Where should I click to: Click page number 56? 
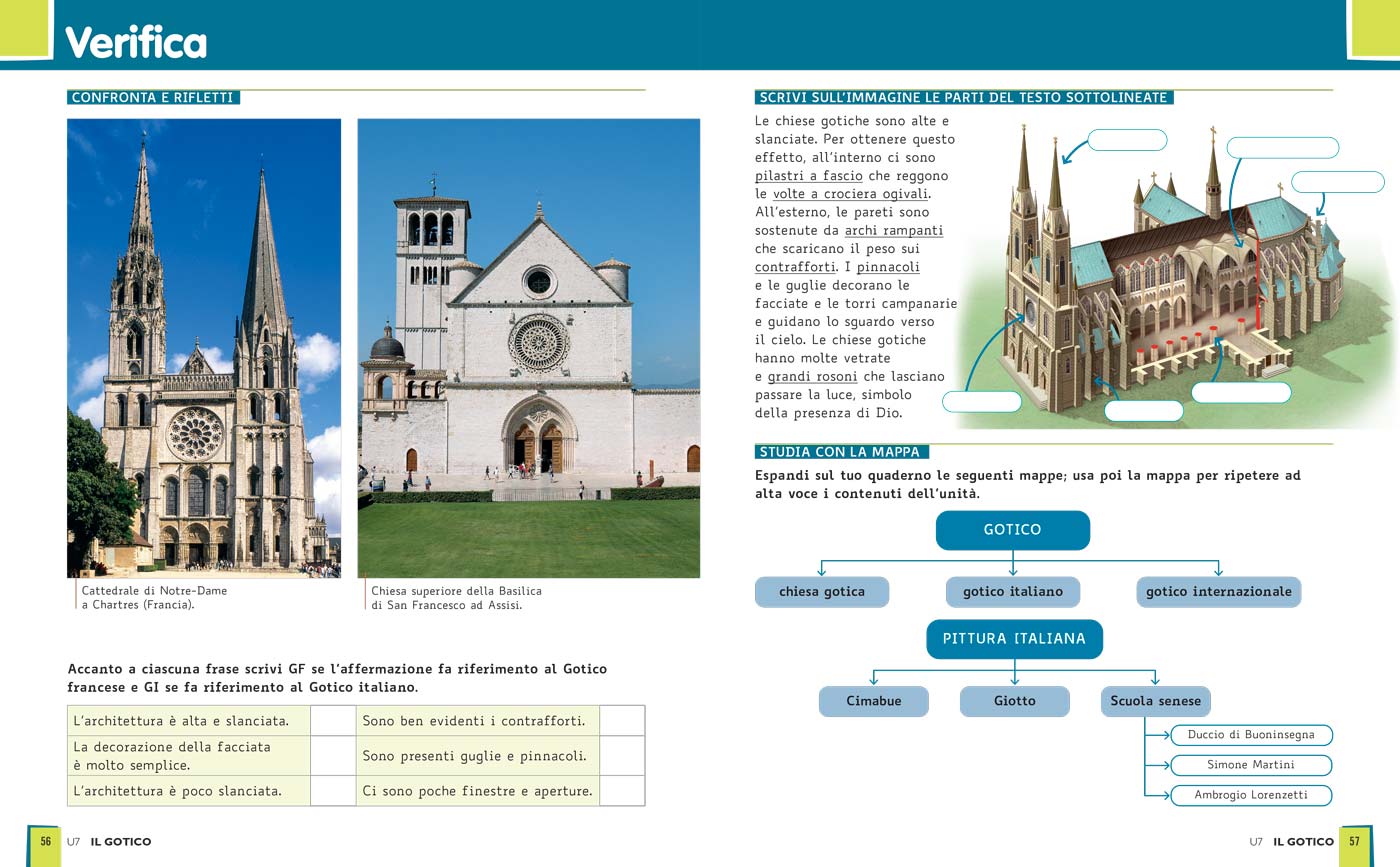pyautogui.click(x=46, y=842)
